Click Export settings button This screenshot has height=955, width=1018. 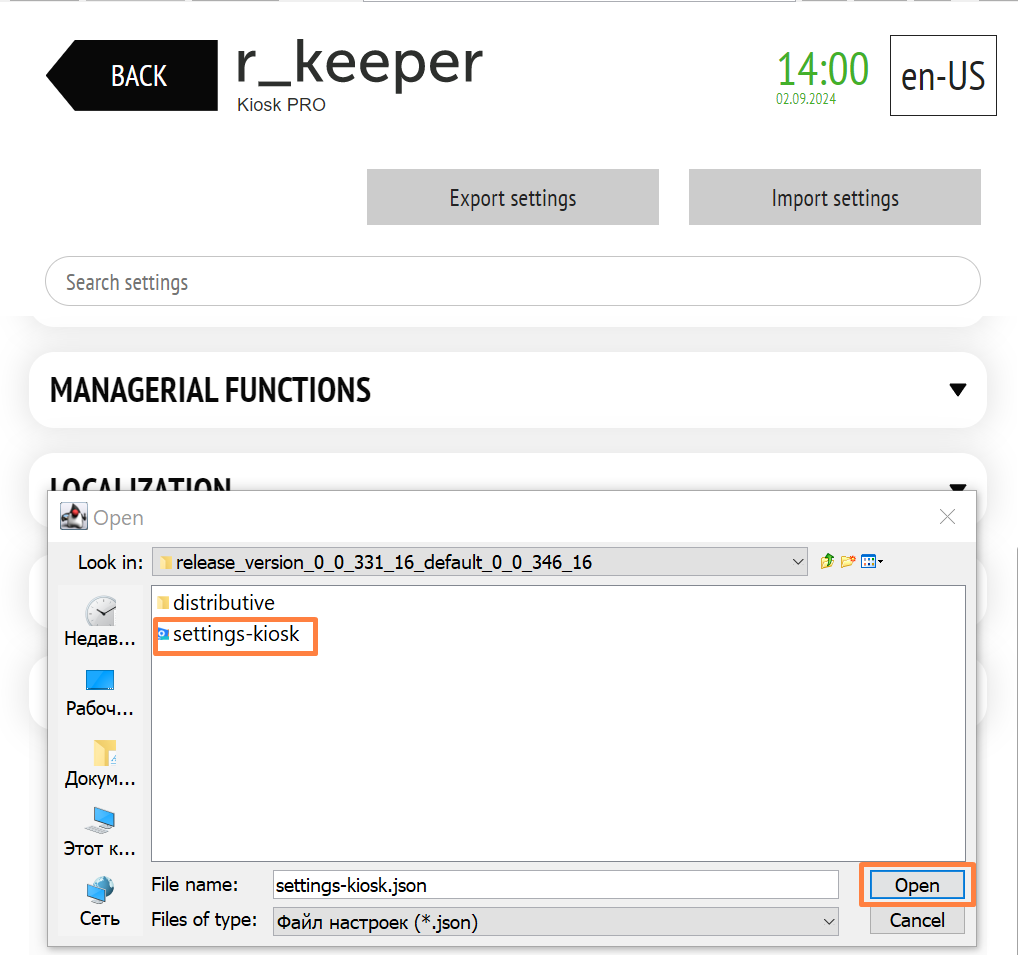pyautogui.click(x=512, y=197)
